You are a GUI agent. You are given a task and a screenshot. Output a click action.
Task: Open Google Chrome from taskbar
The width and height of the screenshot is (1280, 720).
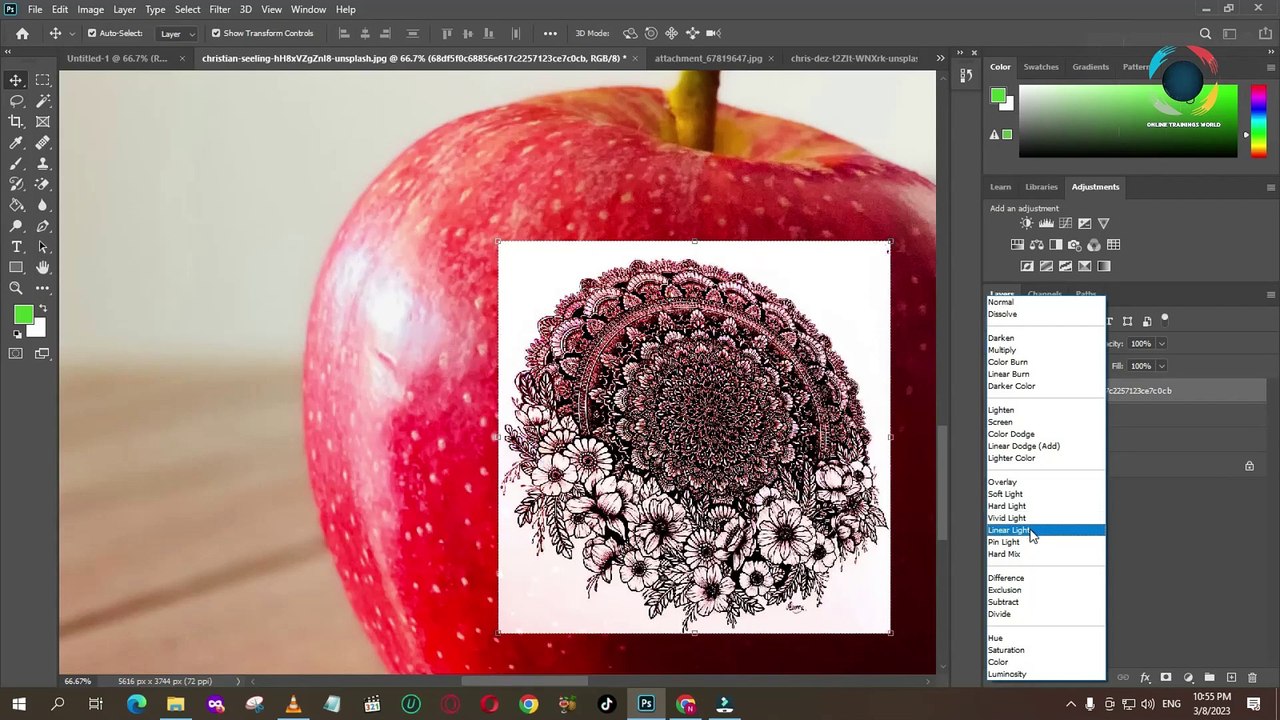coord(528,705)
